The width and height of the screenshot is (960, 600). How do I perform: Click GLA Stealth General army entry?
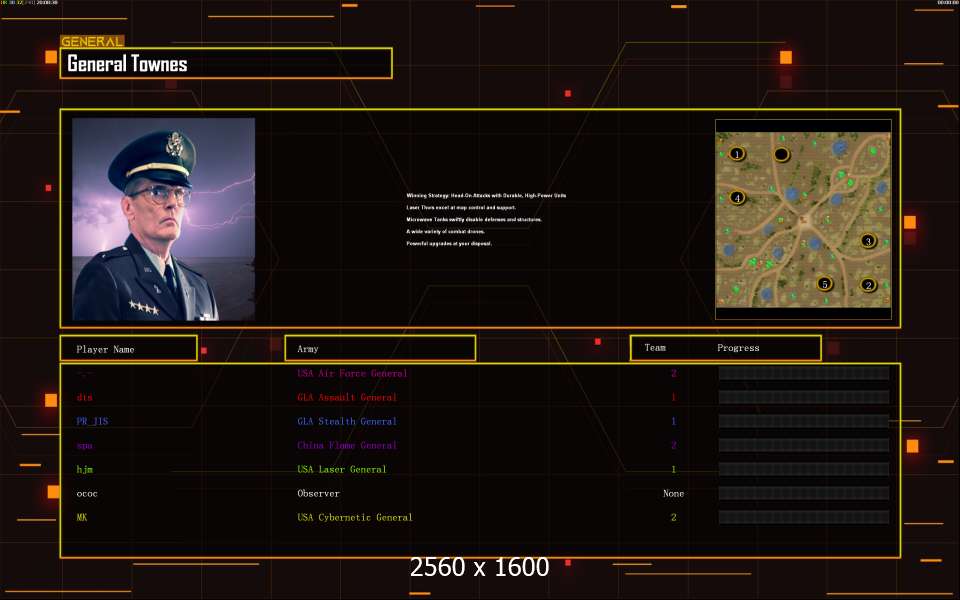[x=347, y=421]
